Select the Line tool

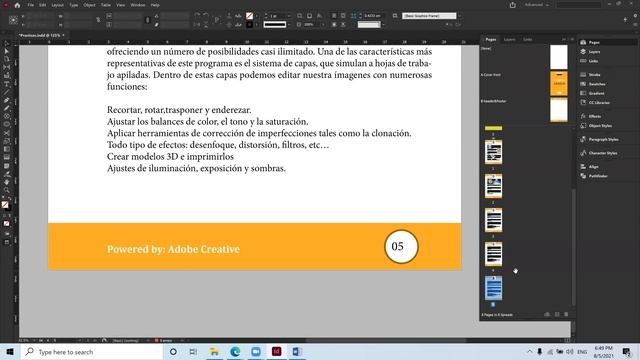7,92
